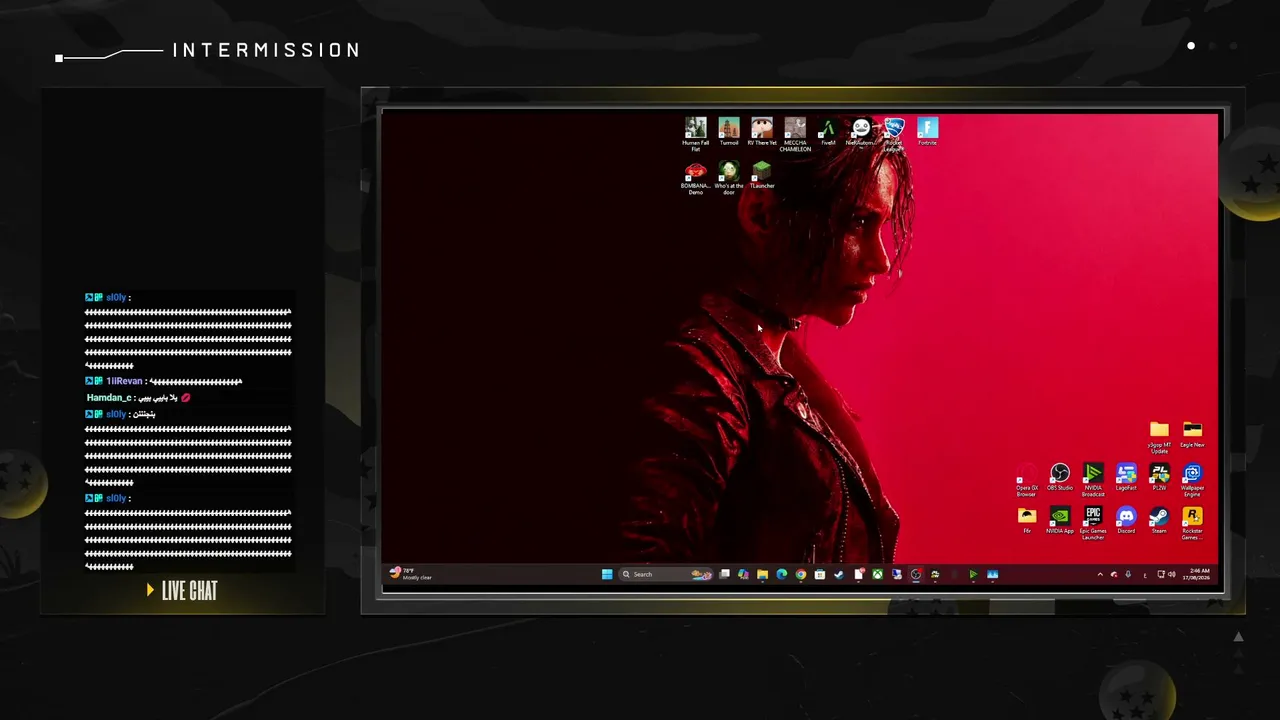This screenshot has height=720, width=1280.
Task: Open the NVIDIA App desktop shortcut
Action: pyautogui.click(x=1060, y=520)
